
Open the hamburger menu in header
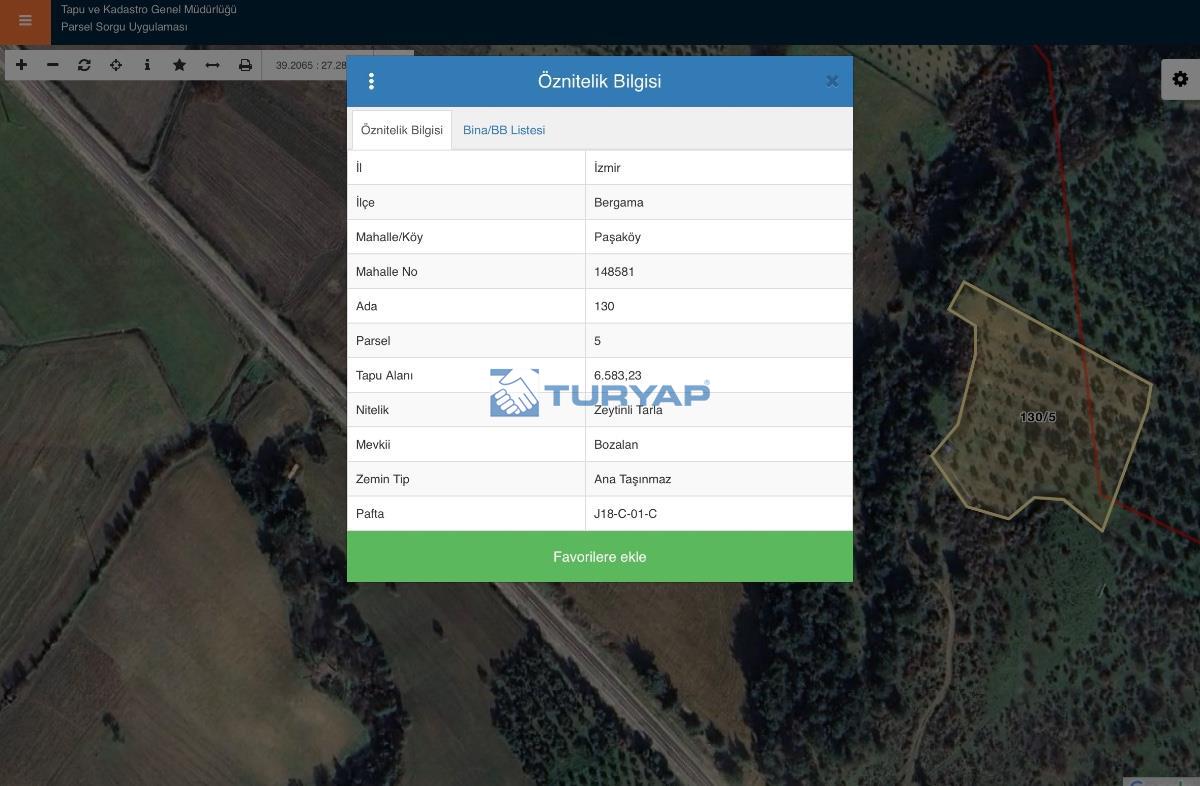25,21
